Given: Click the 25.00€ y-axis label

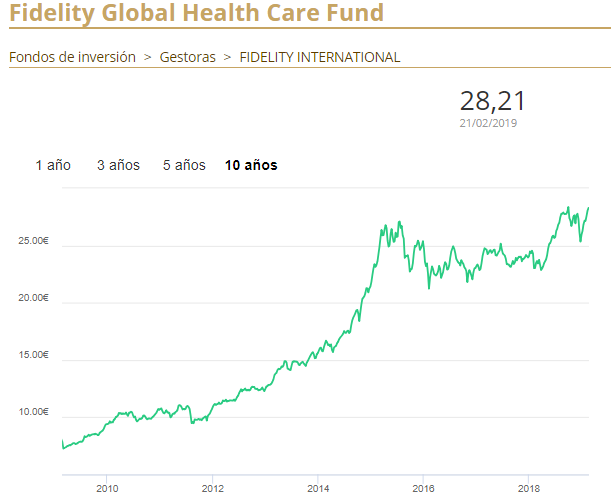Looking at the screenshot, I should pyautogui.click(x=34, y=241).
